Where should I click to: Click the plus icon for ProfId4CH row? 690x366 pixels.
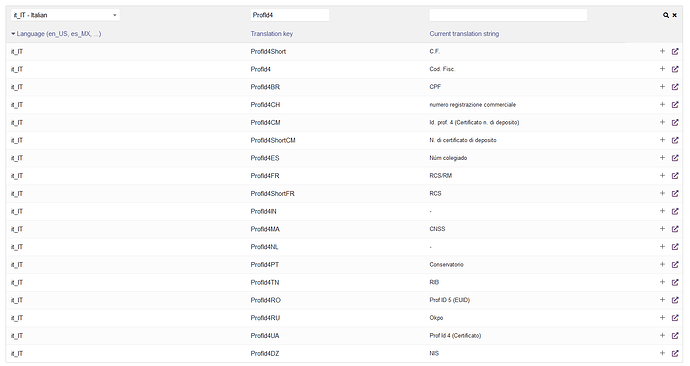coord(662,104)
